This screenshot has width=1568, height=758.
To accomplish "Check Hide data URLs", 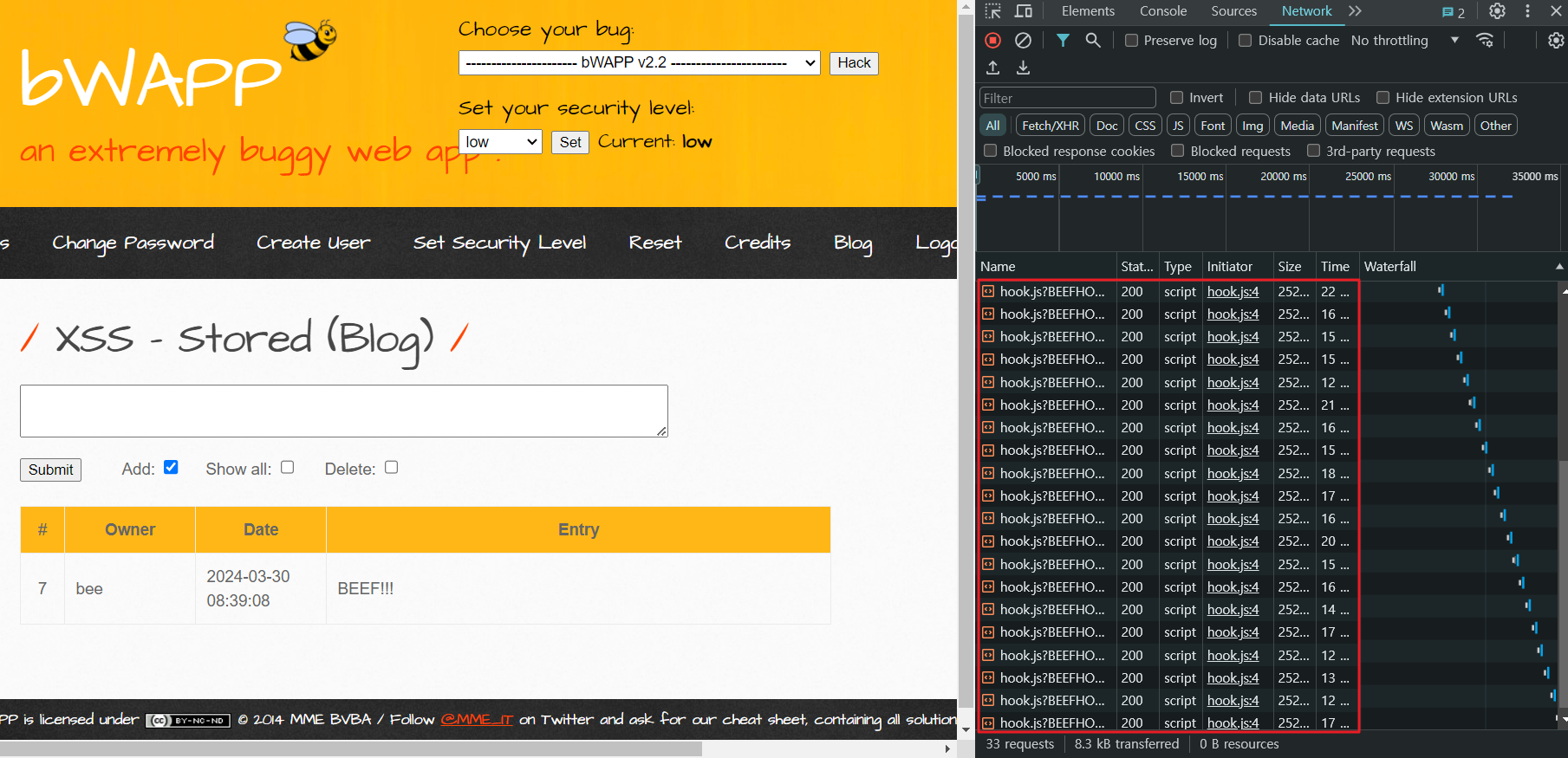I will point(1255,98).
